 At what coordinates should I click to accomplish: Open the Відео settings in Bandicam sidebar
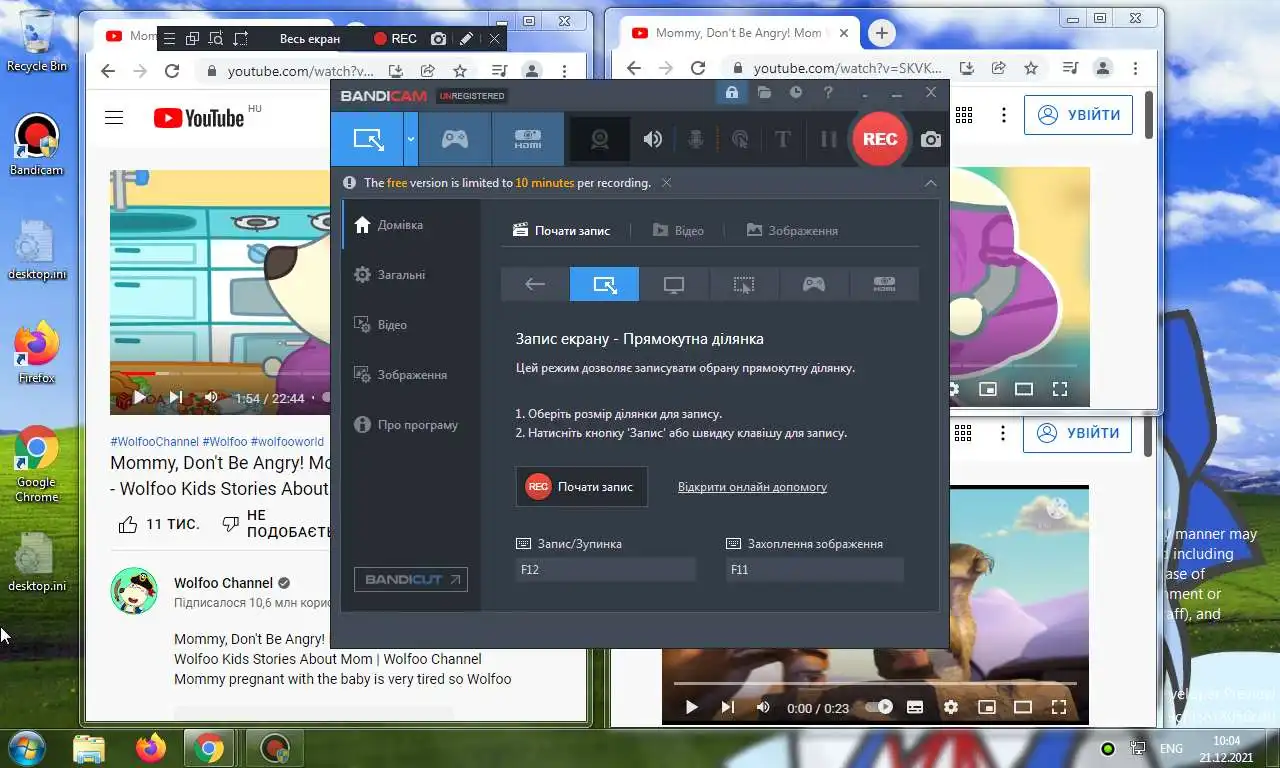click(x=411, y=325)
